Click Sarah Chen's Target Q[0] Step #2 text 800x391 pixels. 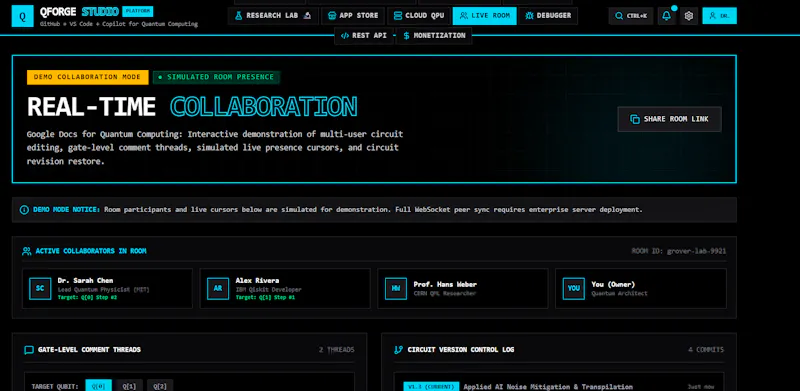pyautogui.click(x=87, y=297)
